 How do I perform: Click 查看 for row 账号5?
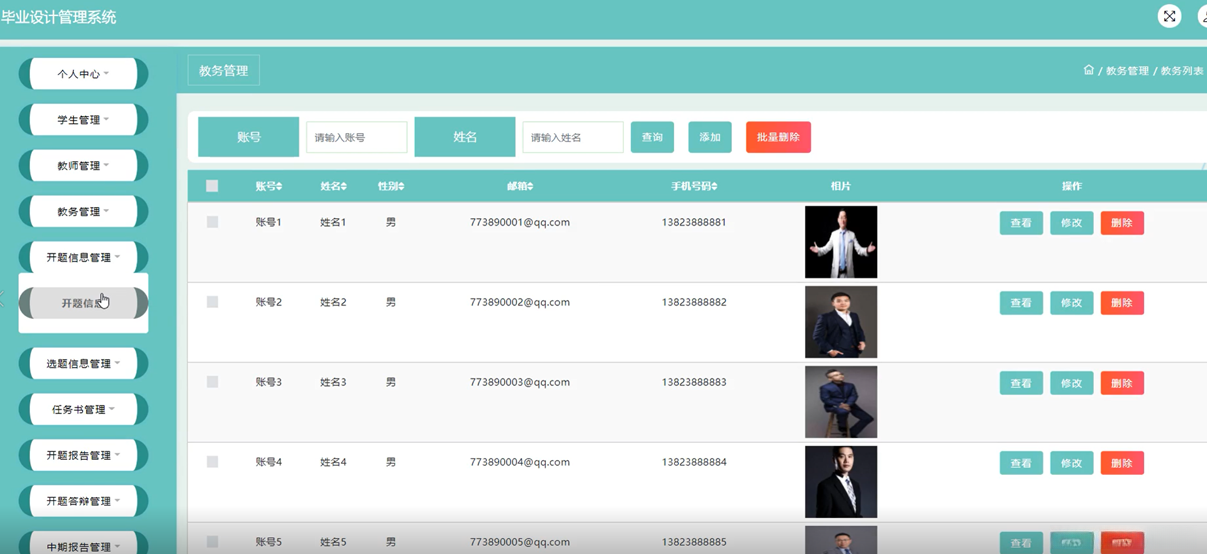pos(1021,543)
